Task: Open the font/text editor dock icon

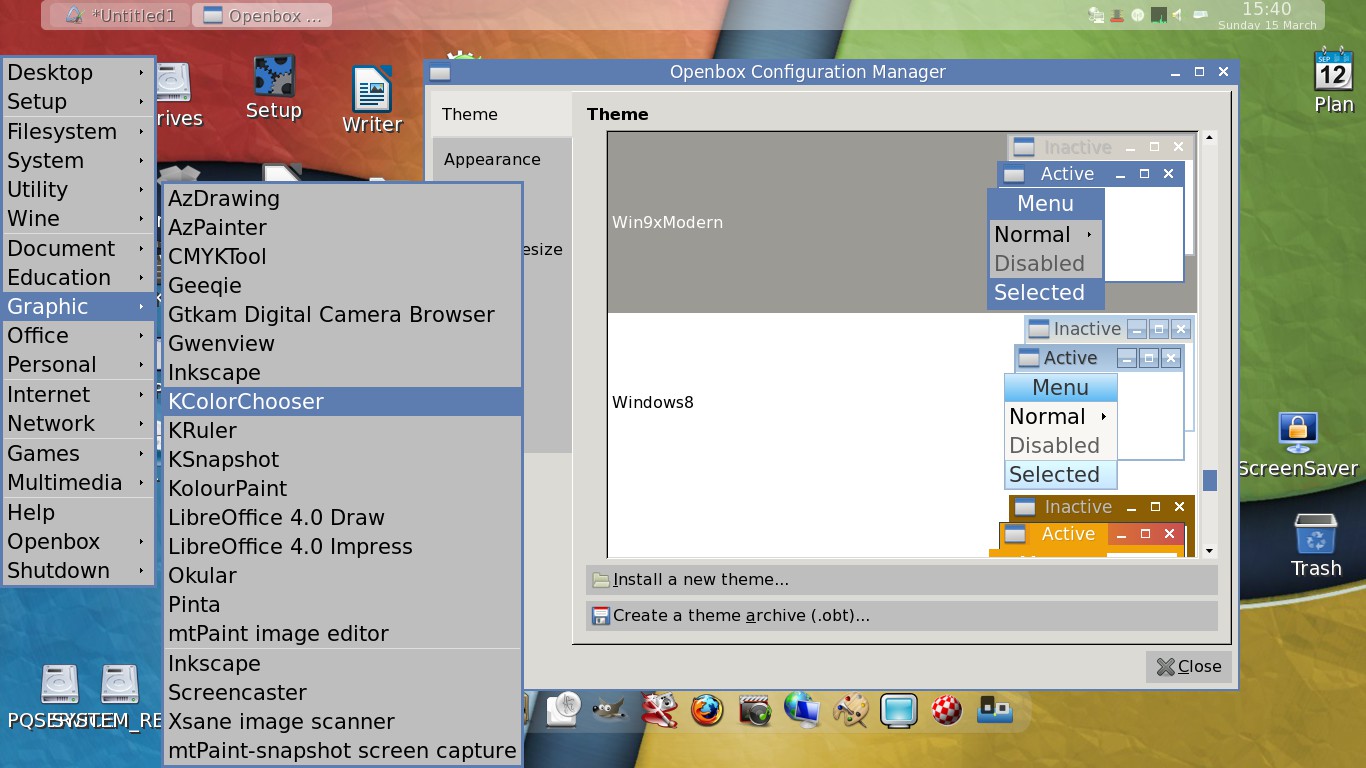Action: pos(565,710)
